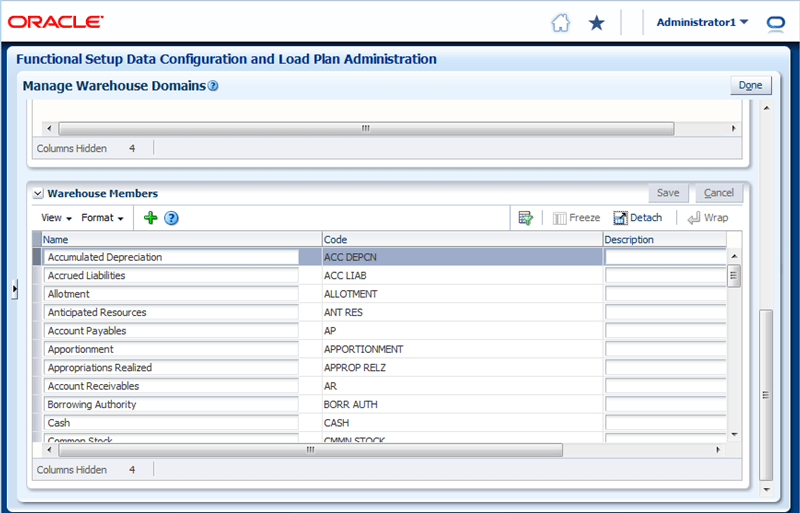Image resolution: width=800 pixels, height=513 pixels.
Task: Click the members table vertical scrollbar thumb
Action: 734,276
